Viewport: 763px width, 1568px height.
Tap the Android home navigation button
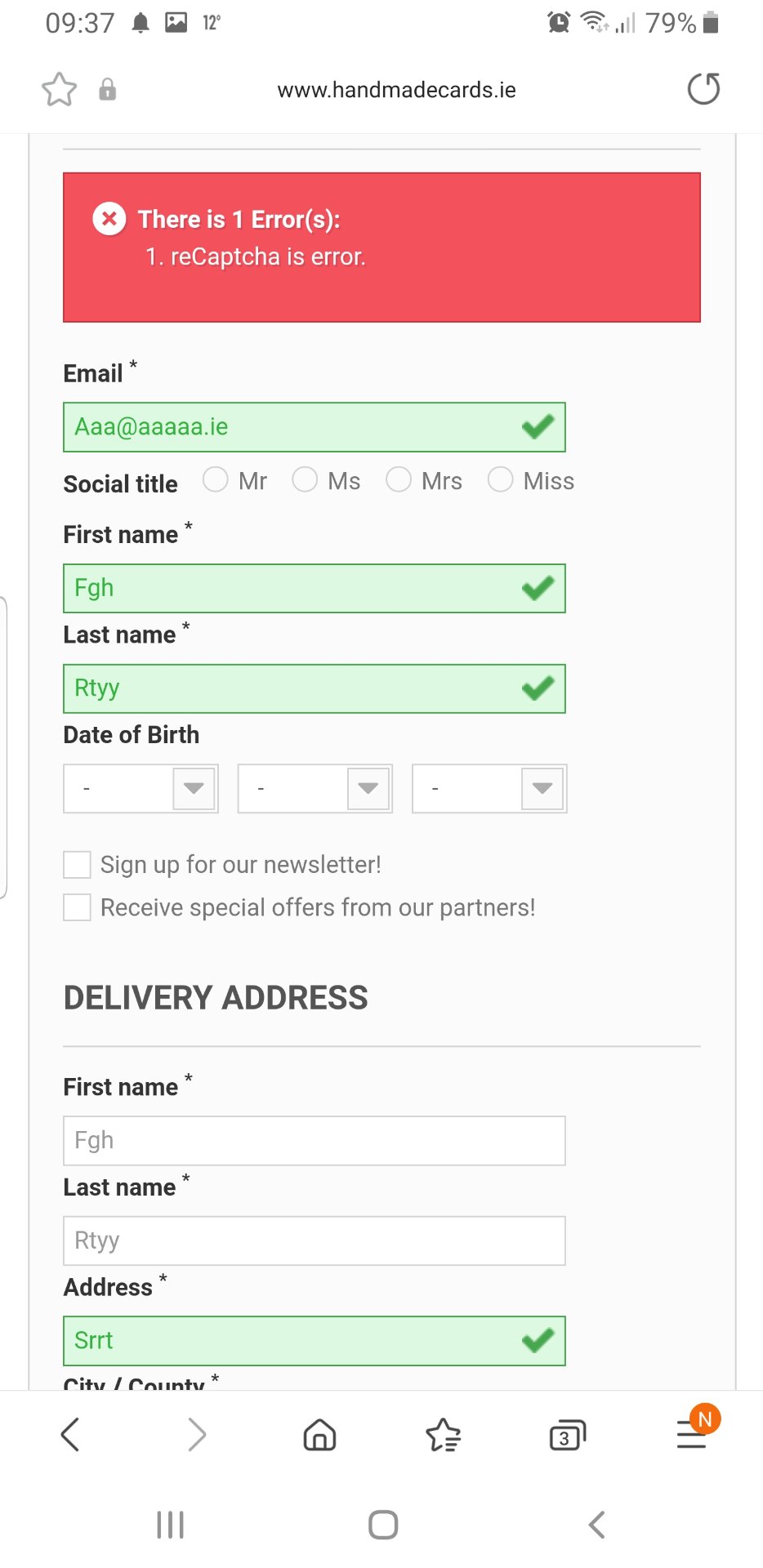pos(383,1525)
